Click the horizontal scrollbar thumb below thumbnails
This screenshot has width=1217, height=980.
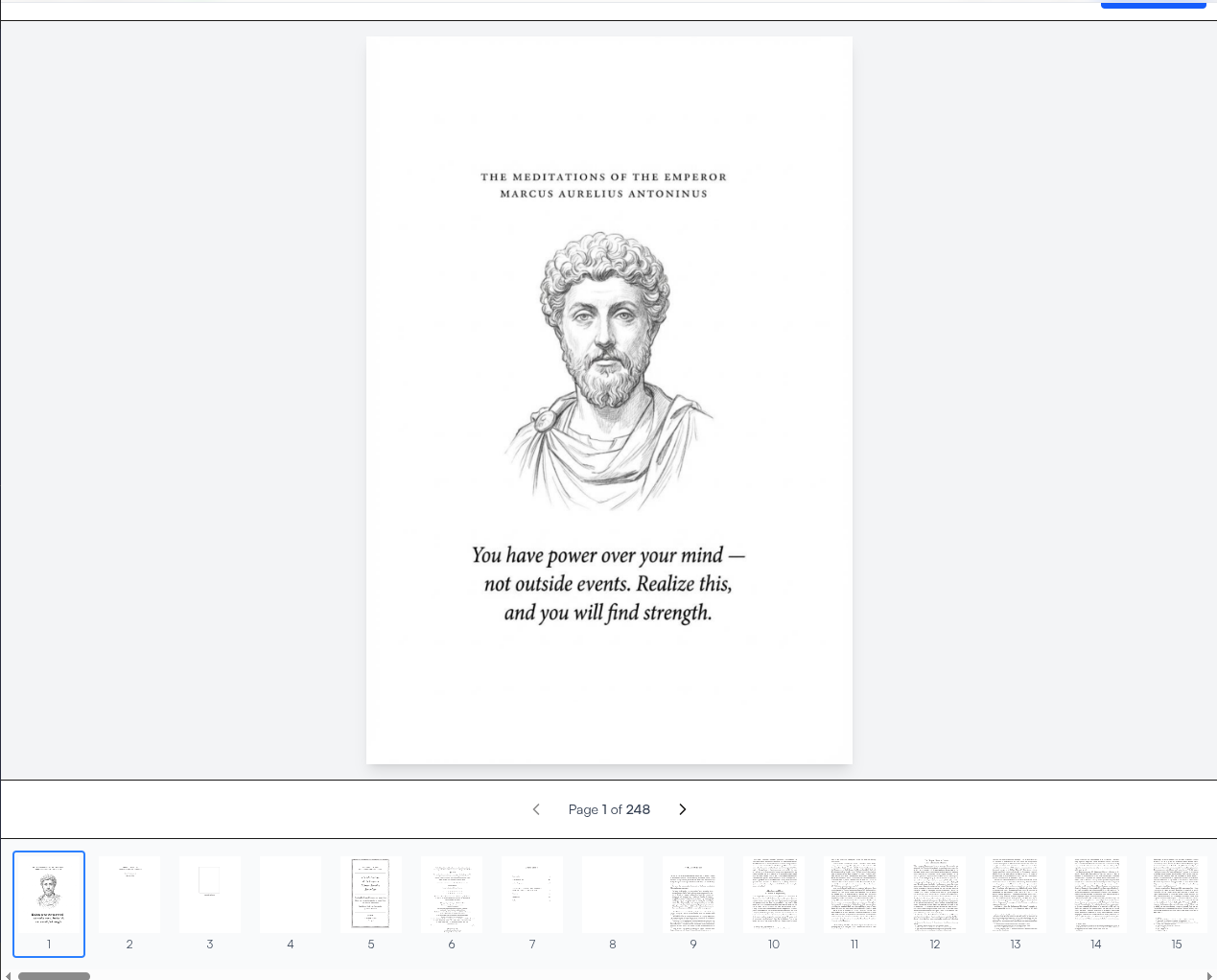(x=54, y=975)
